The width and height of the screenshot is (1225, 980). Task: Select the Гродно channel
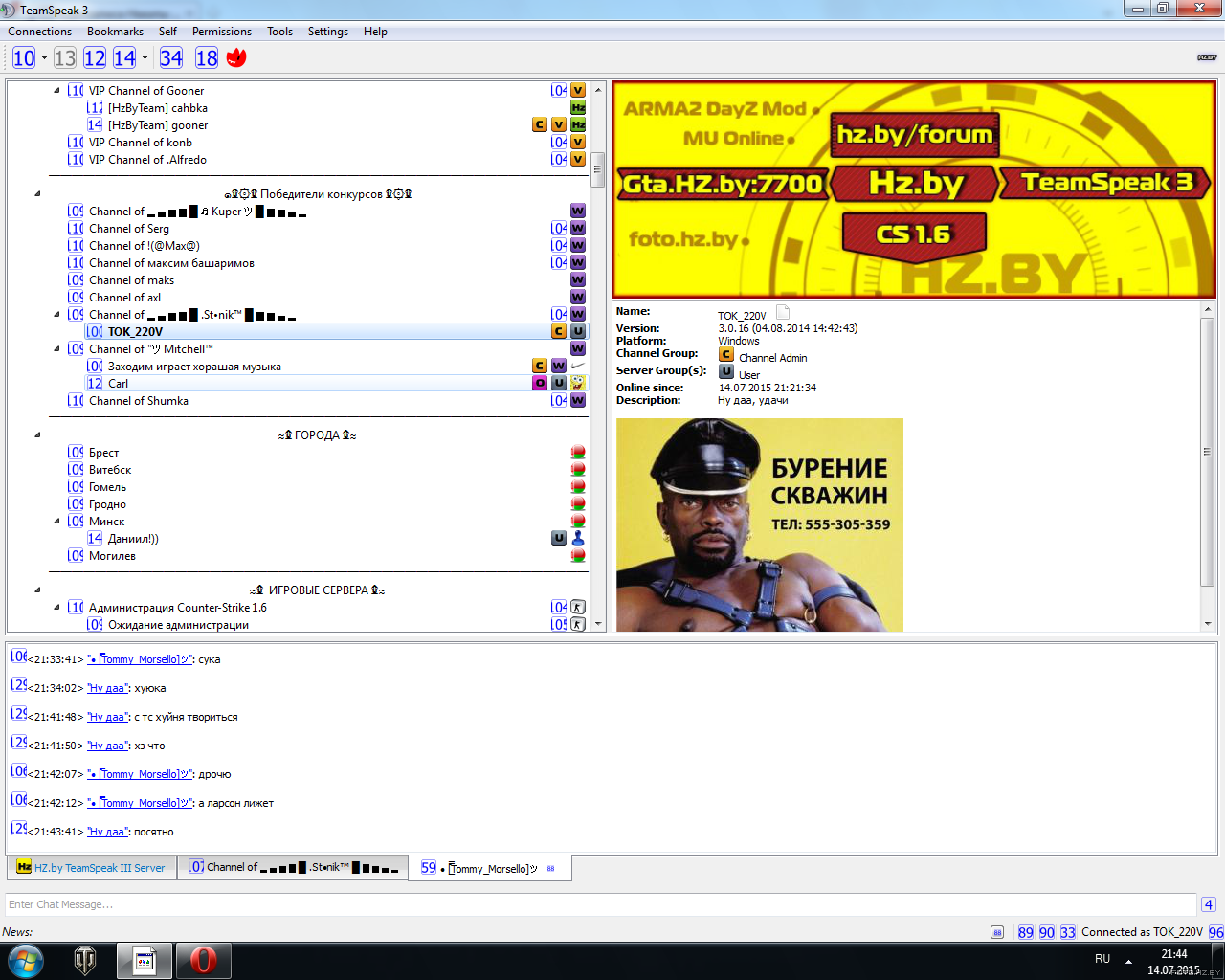(x=107, y=504)
